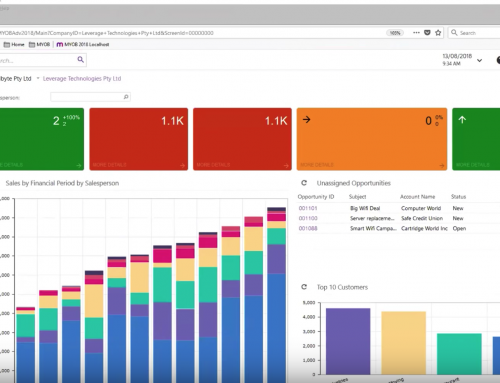
Task: Select the 'Safe Credit Union' account cell
Action: point(422,218)
